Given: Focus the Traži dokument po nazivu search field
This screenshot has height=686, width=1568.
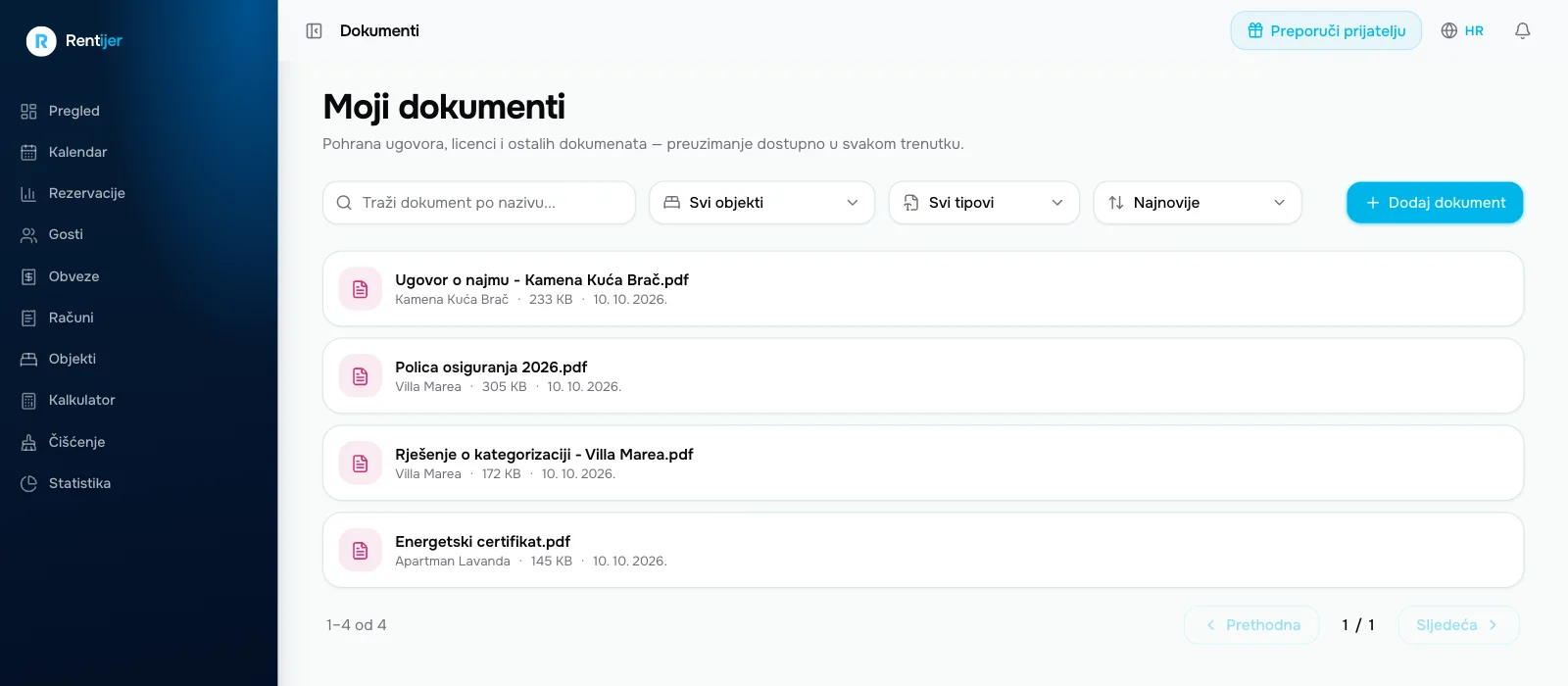Looking at the screenshot, I should click(x=479, y=203).
